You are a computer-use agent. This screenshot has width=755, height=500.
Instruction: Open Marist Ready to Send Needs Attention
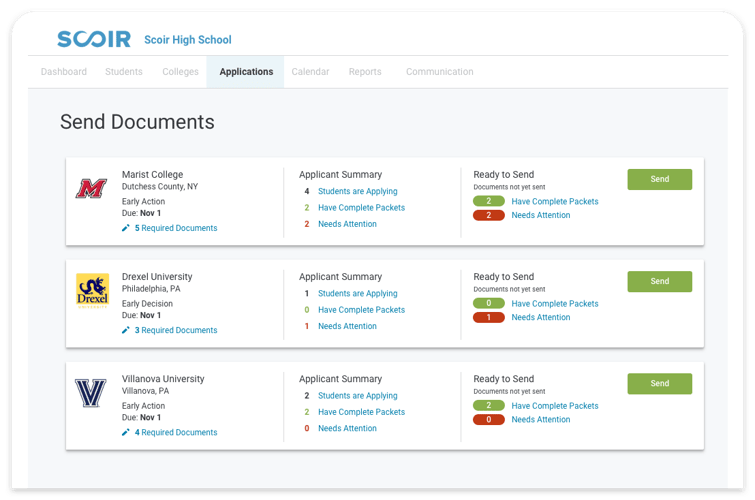(x=541, y=215)
